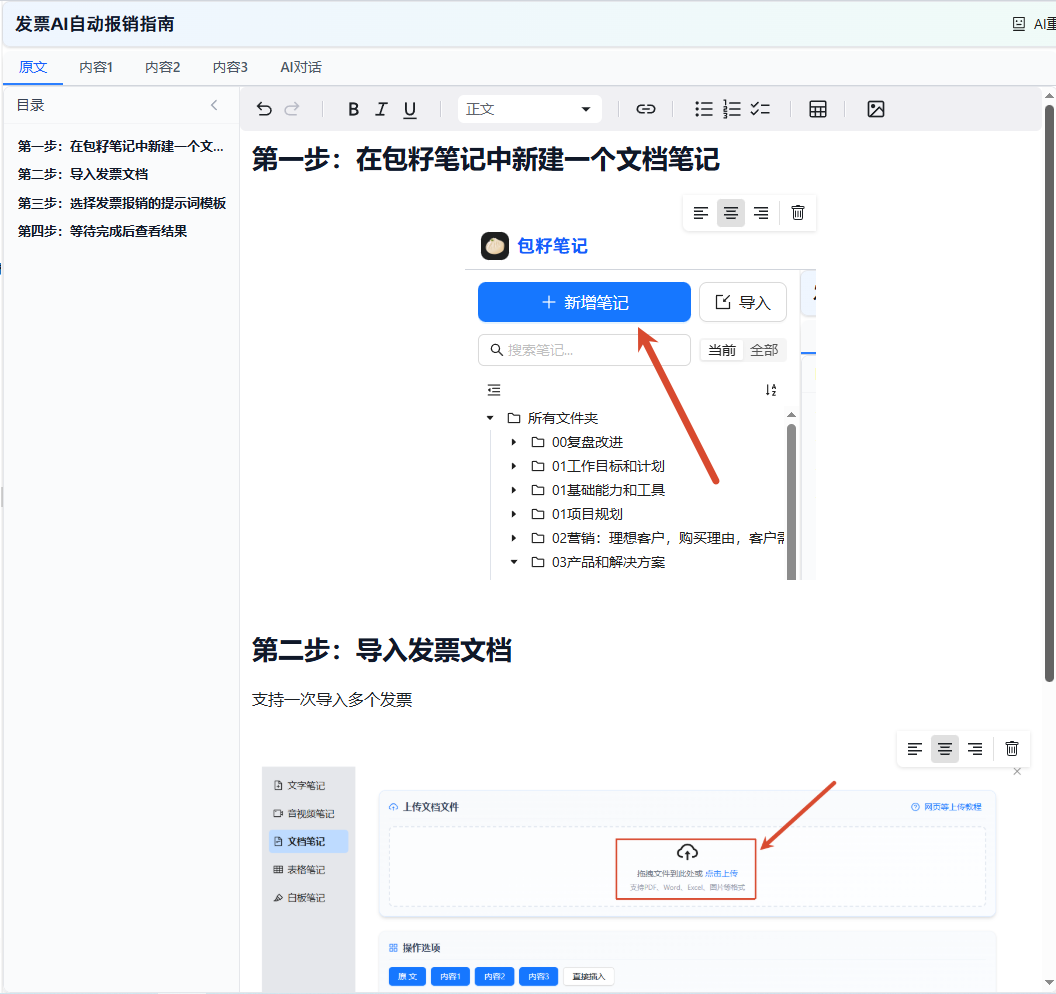The image size is (1056, 994).
Task: Switch to the 内容3 tab
Action: (x=230, y=67)
